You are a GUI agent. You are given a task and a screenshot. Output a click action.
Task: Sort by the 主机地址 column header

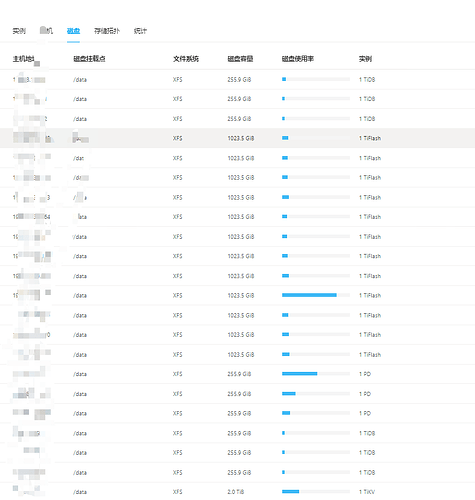click(x=25, y=59)
